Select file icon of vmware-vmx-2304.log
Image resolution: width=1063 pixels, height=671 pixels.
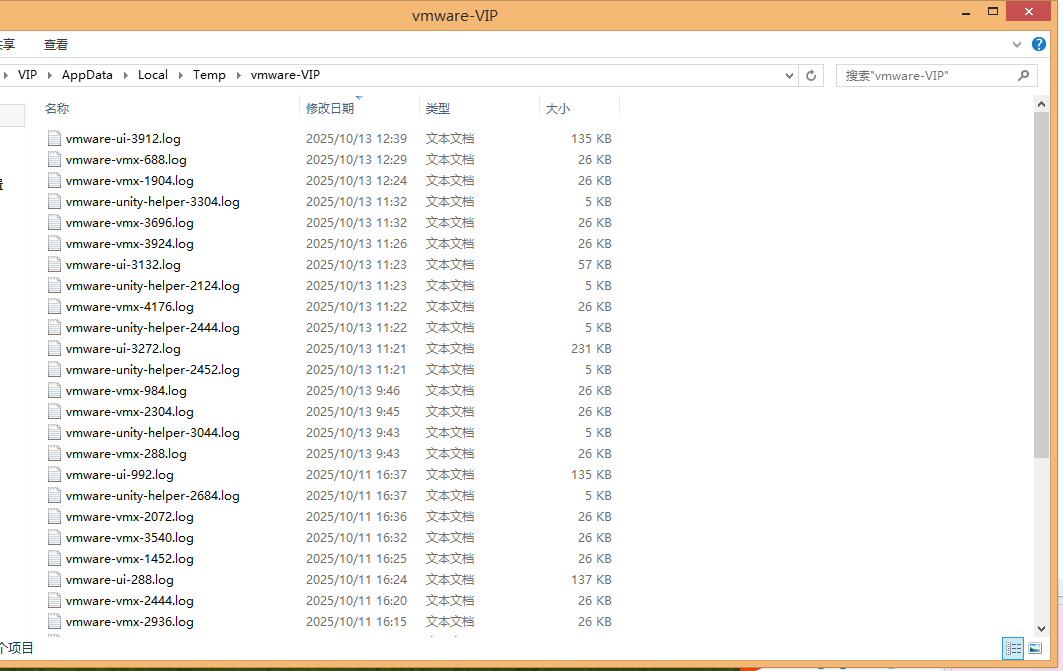pos(54,411)
